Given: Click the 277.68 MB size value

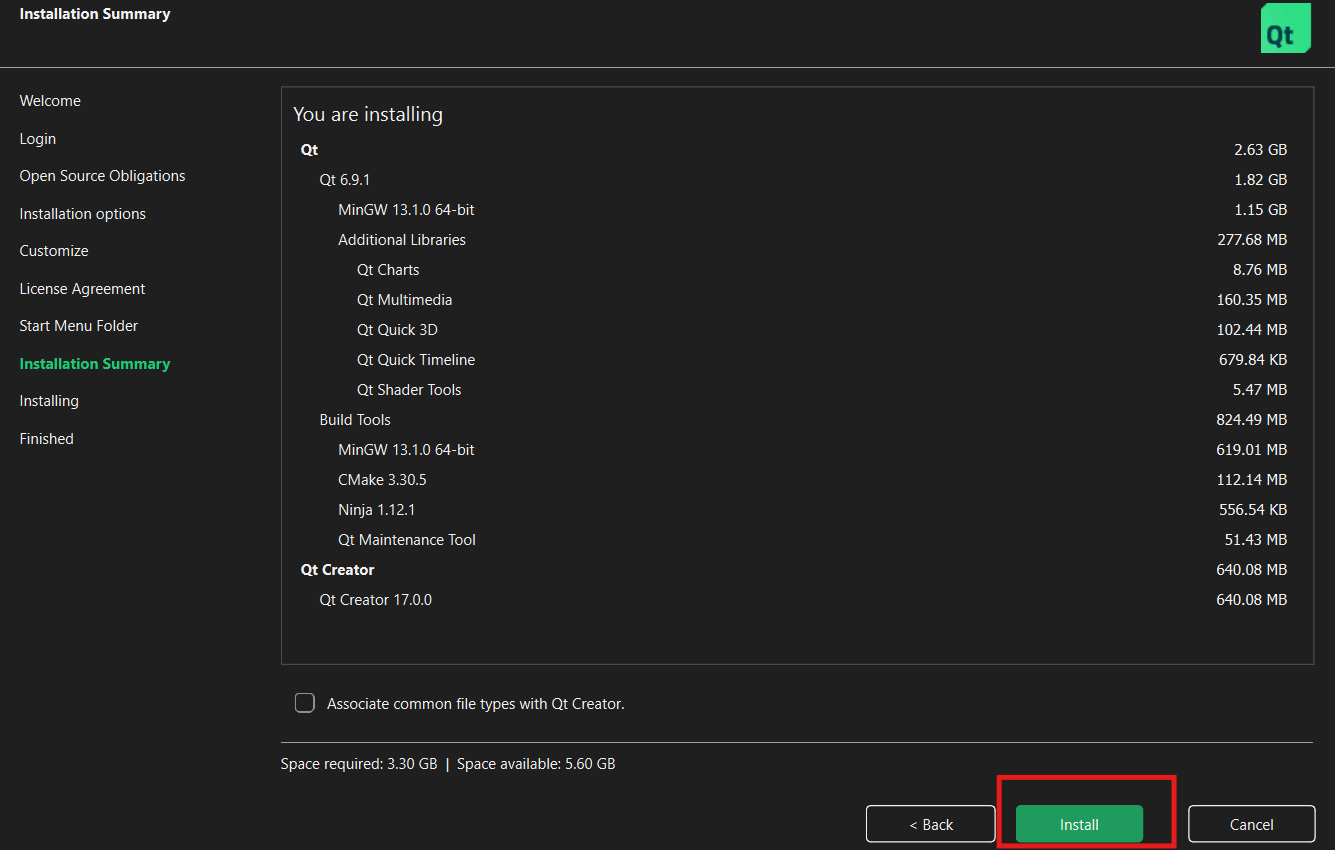Looking at the screenshot, I should pyautogui.click(x=1252, y=240).
